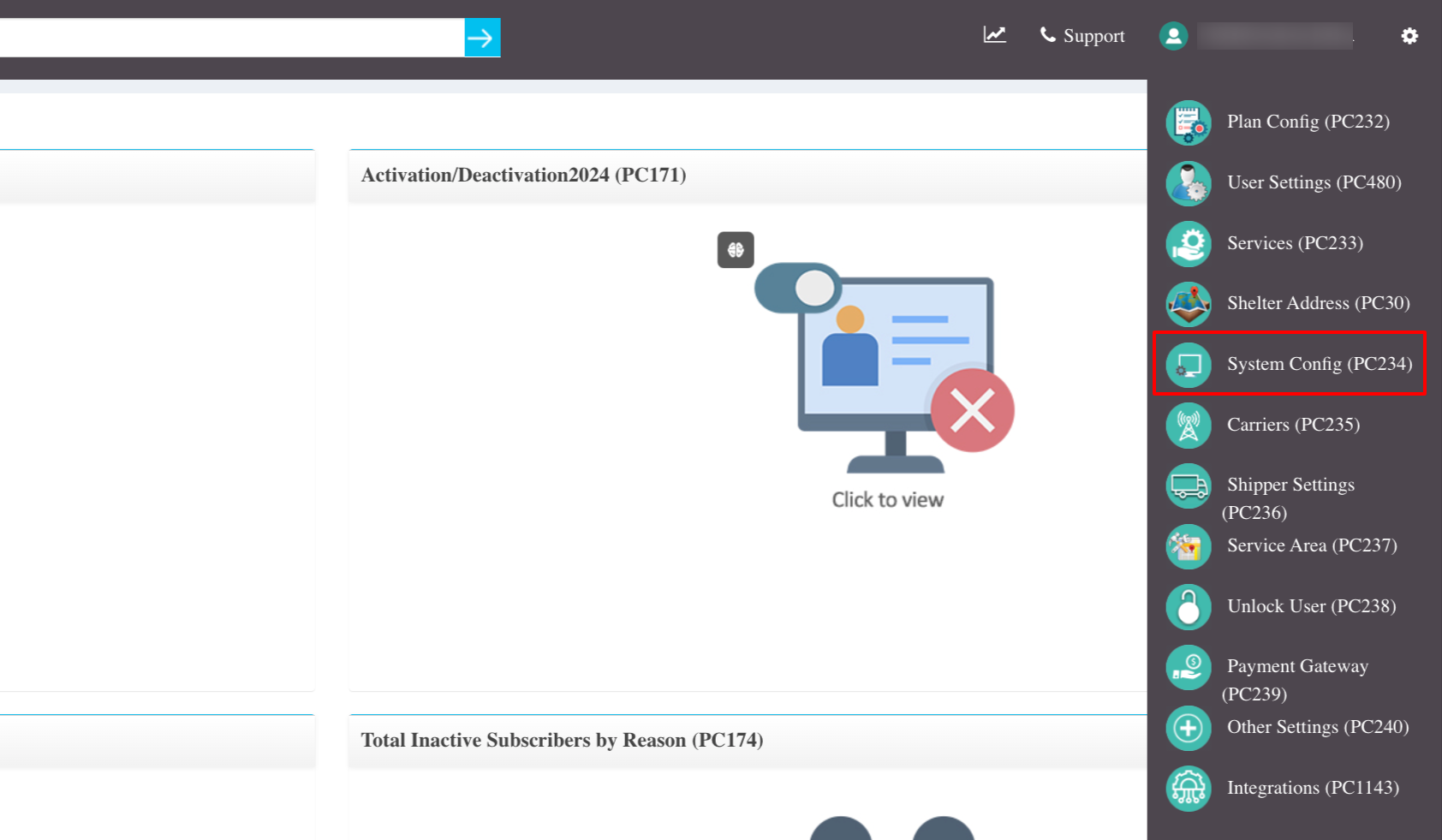Open the Plan Config calendar icon
The width and height of the screenshot is (1442, 840).
(x=1188, y=122)
